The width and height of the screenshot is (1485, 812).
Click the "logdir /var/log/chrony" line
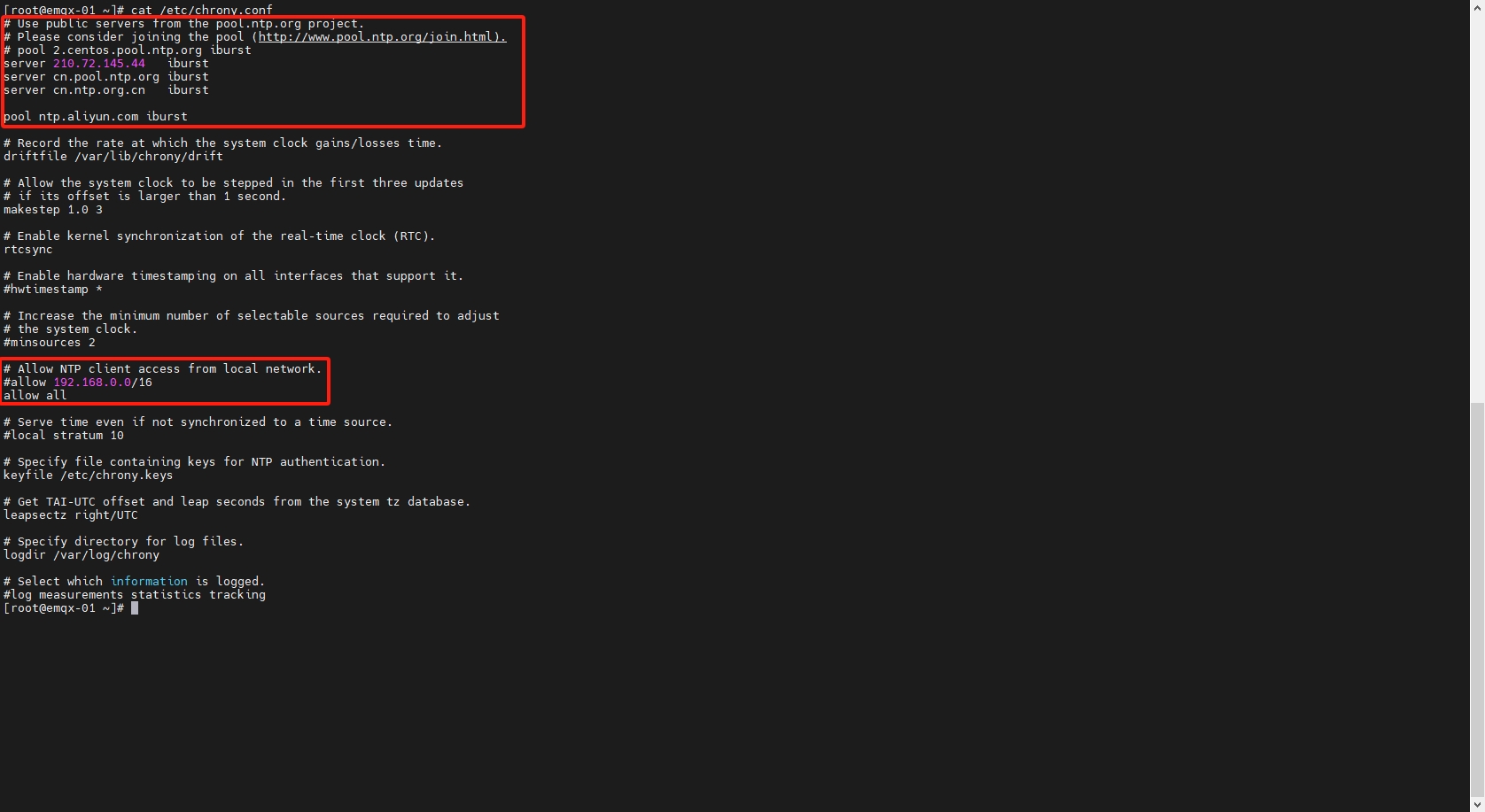pyautogui.click(x=82, y=555)
